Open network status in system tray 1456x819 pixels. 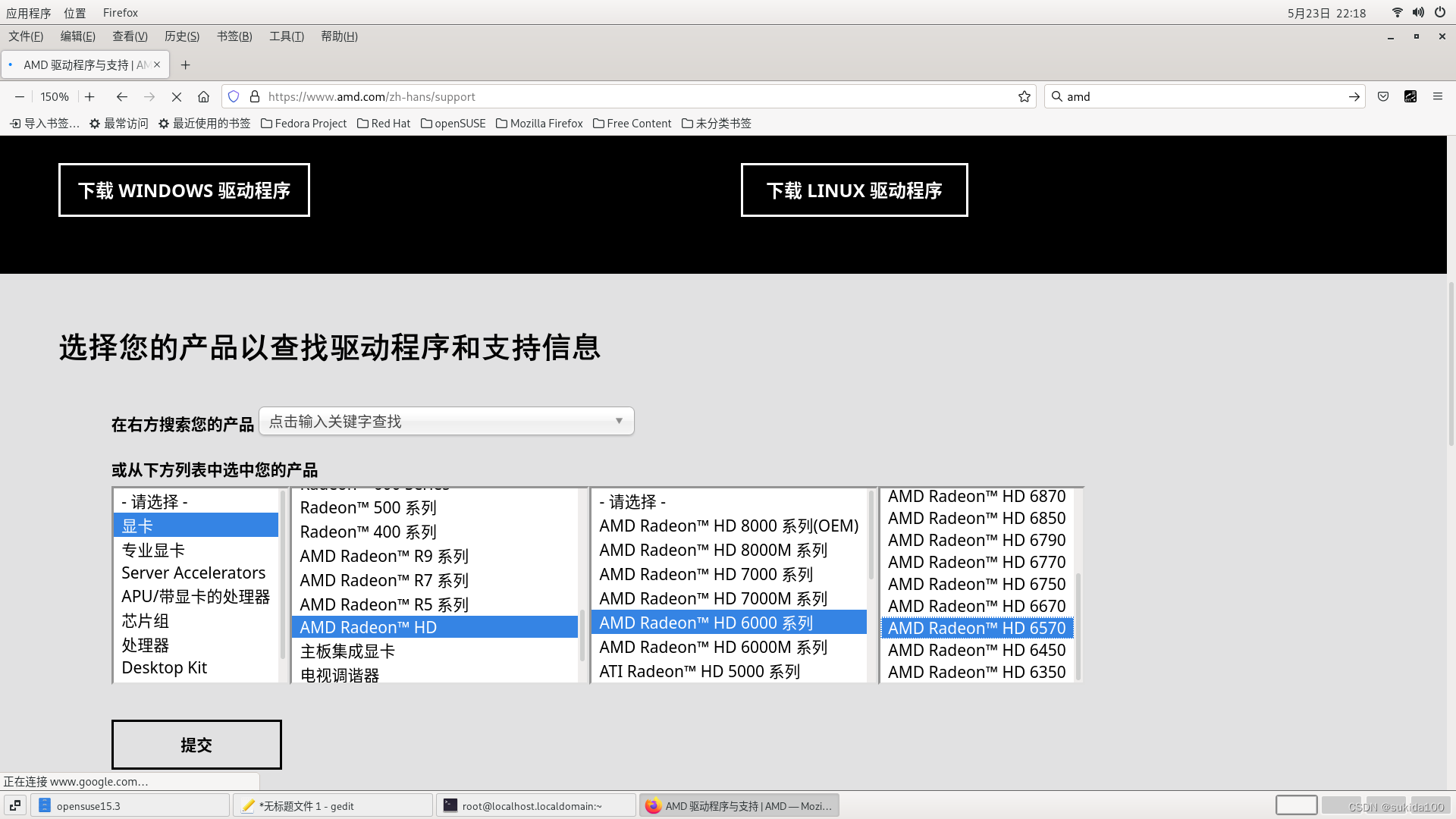point(1397,12)
